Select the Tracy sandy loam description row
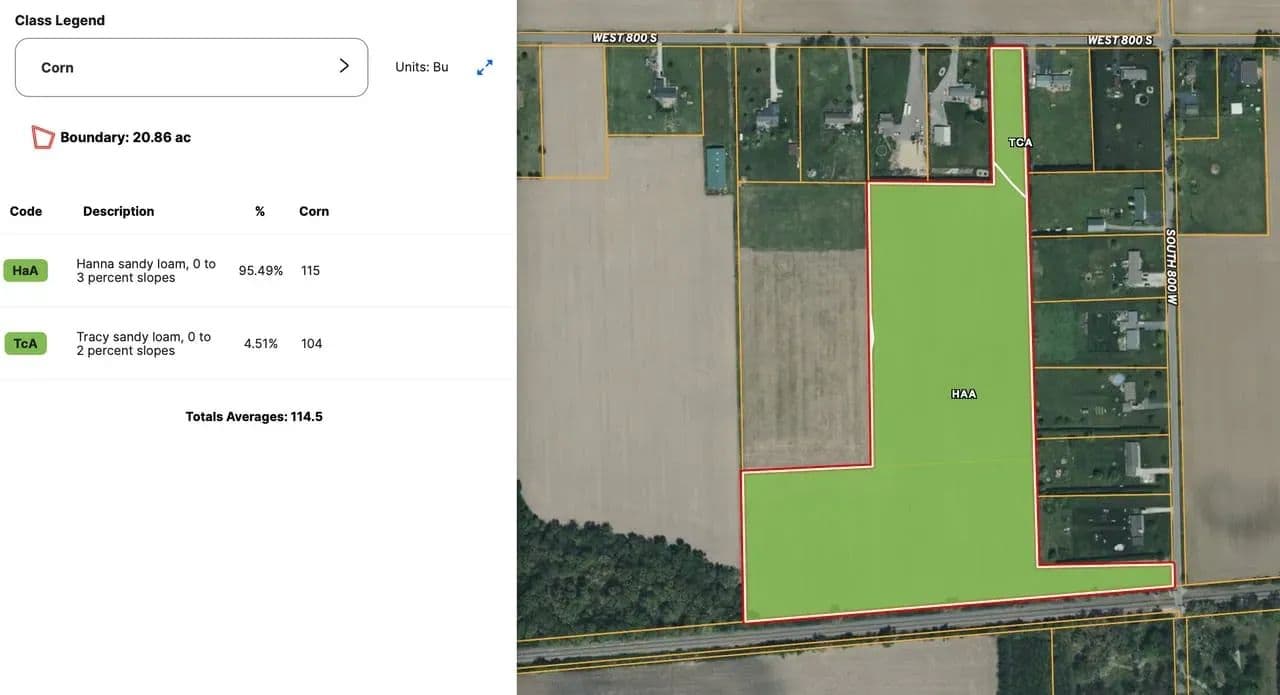The image size is (1280, 695). click(x=258, y=344)
